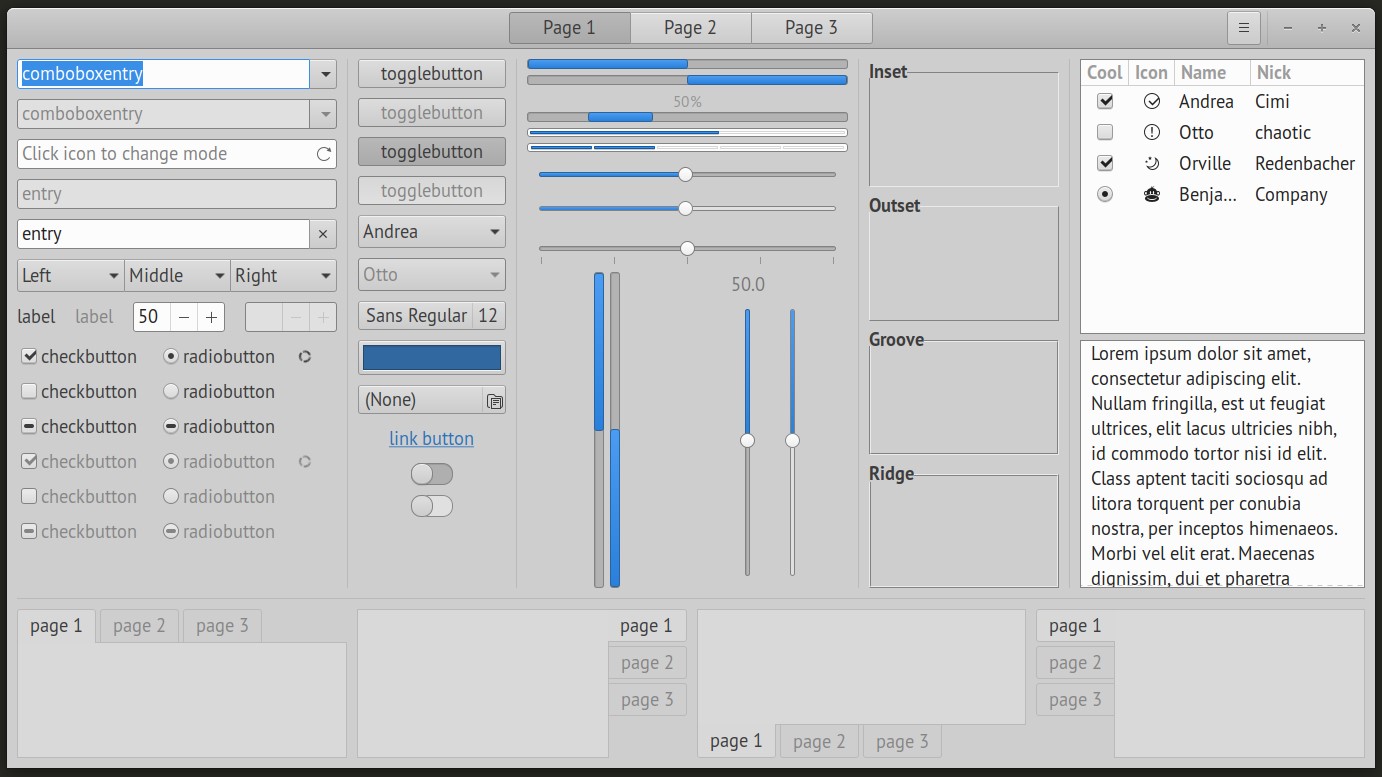
Task: Click the blue color swatch button
Action: coord(431,358)
